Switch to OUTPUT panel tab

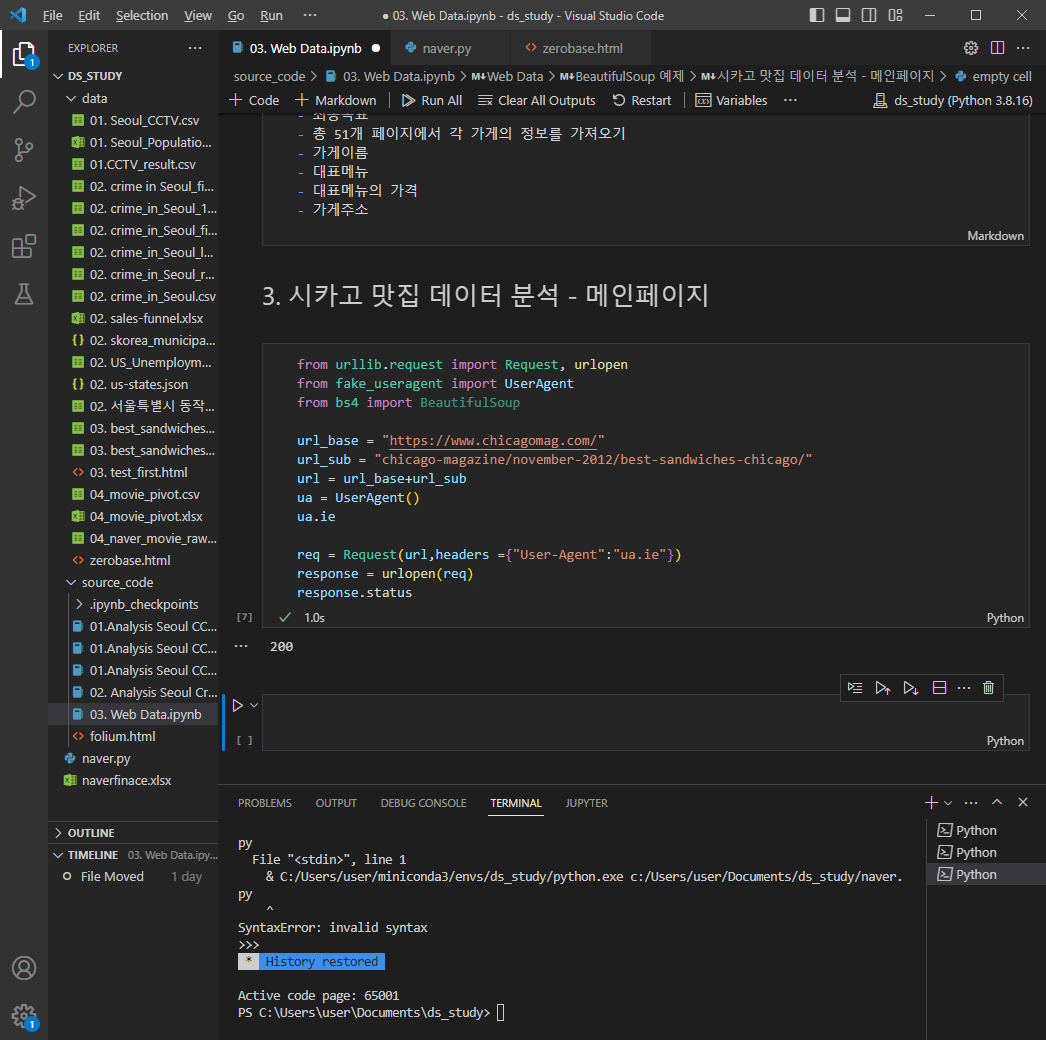pyautogui.click(x=336, y=803)
